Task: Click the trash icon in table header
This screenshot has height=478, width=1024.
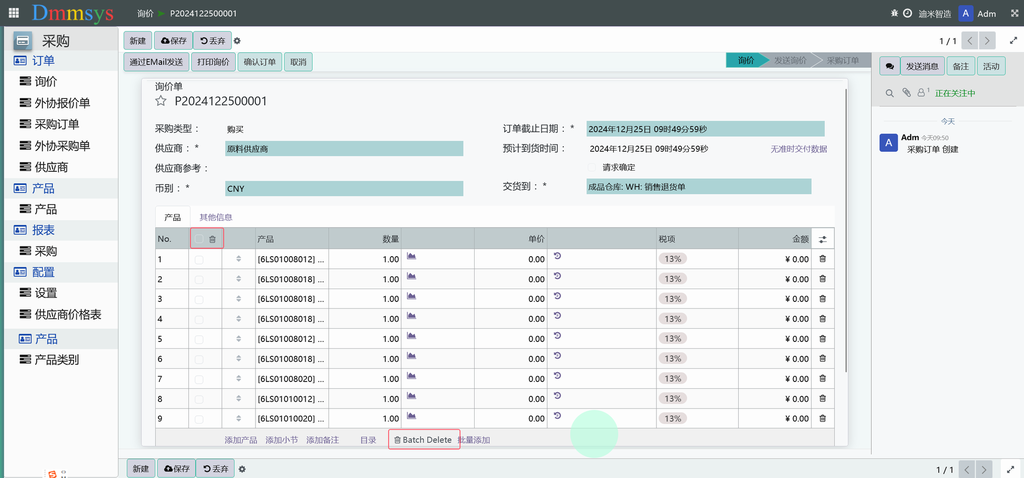Action: 212,240
